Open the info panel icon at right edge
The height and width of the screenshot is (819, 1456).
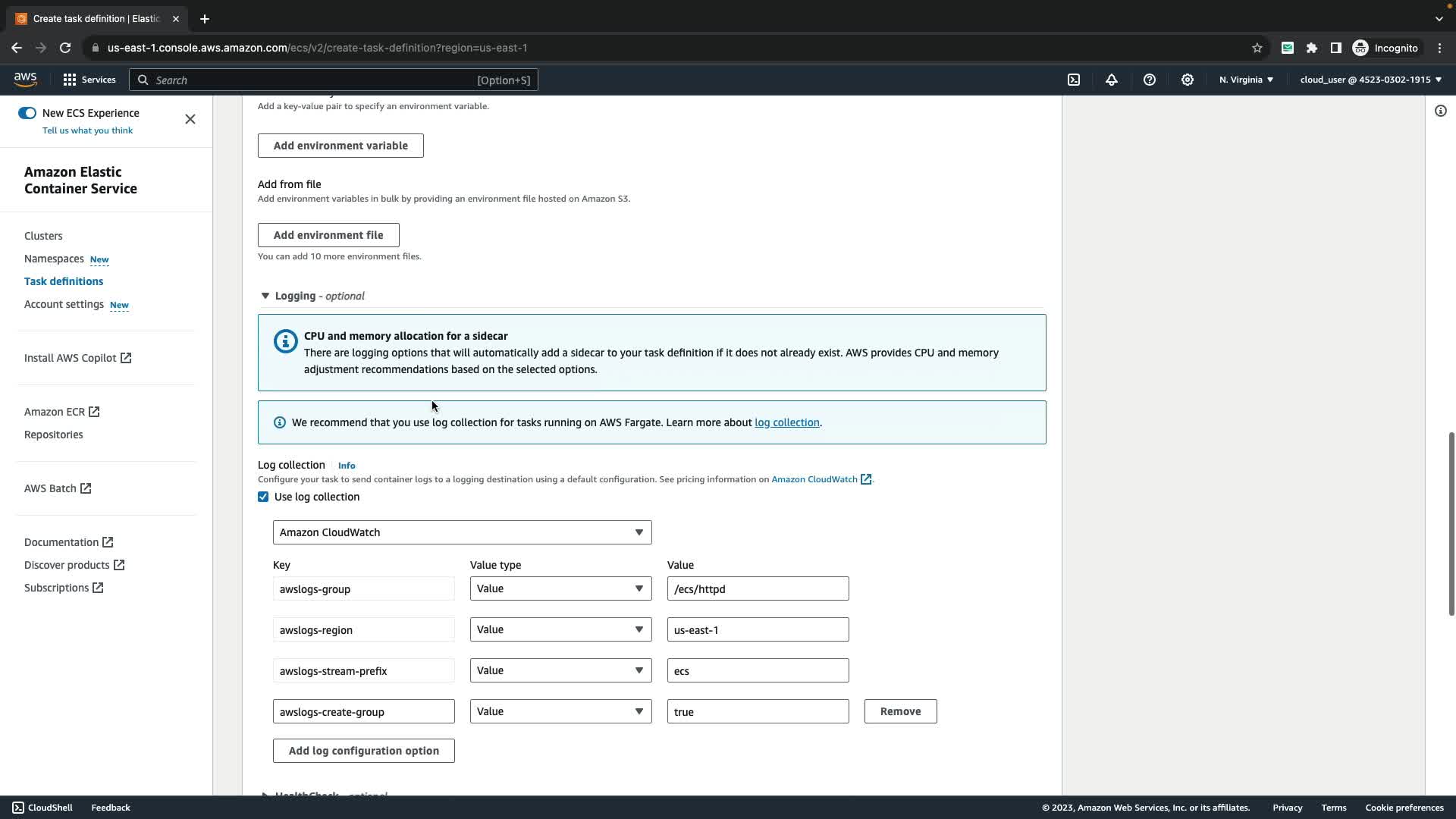pos(1440,111)
